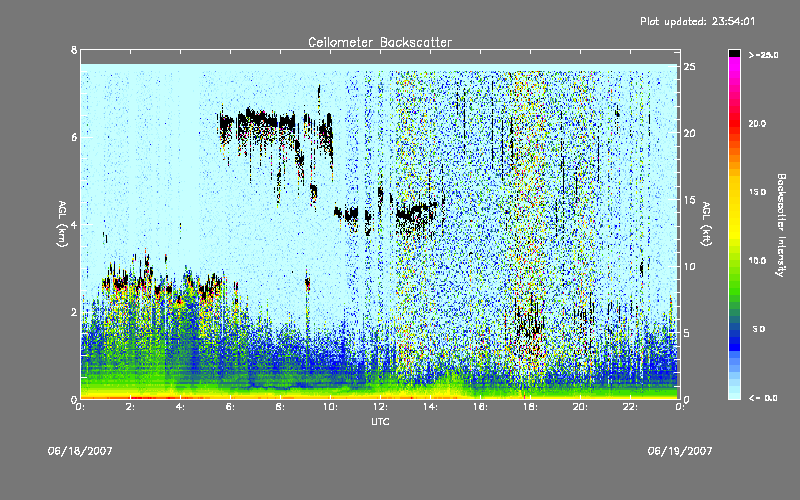Click the "8" km tick label
800x500 pixels.
74,51
